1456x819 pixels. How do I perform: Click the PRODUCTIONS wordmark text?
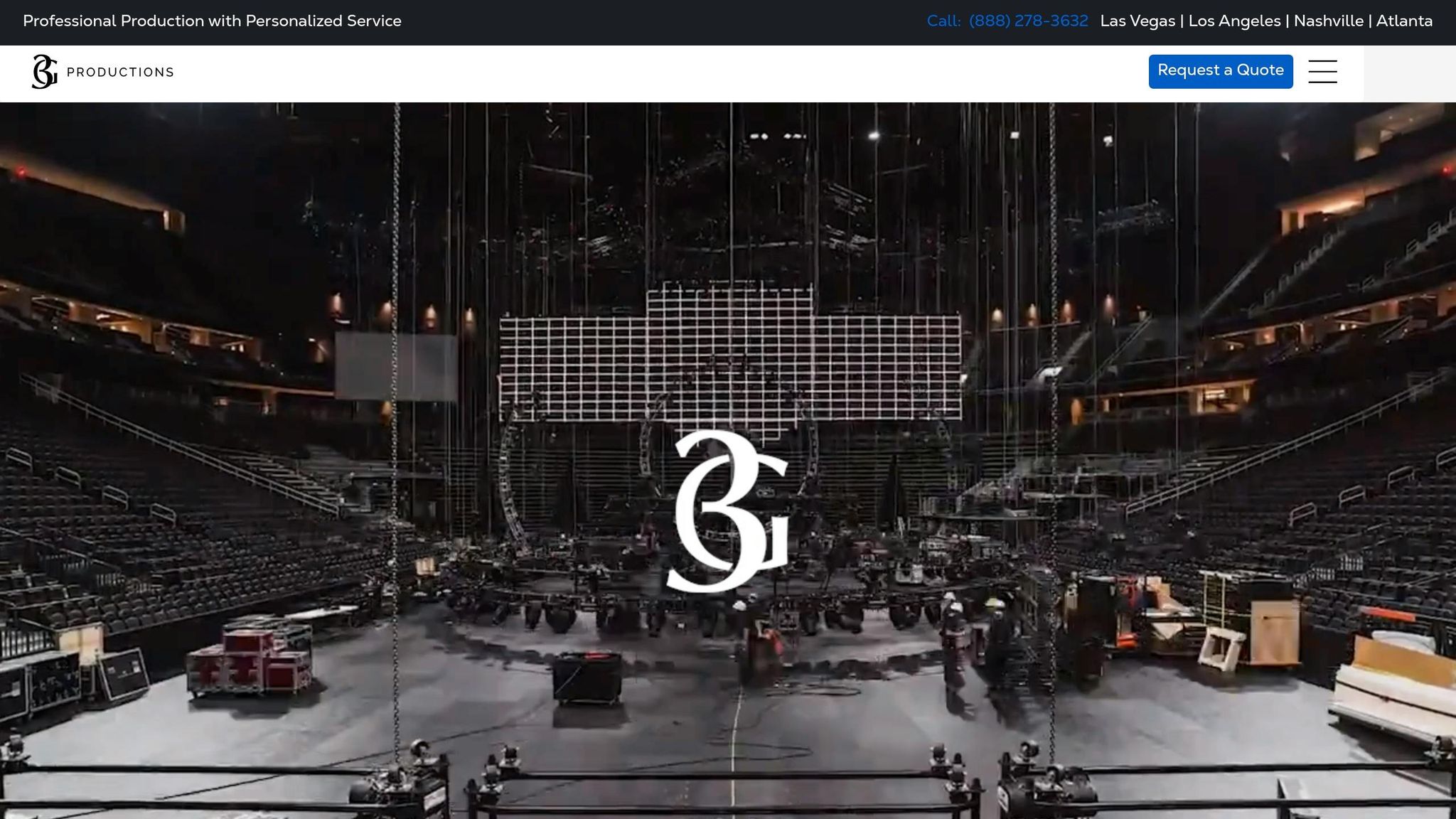click(120, 73)
